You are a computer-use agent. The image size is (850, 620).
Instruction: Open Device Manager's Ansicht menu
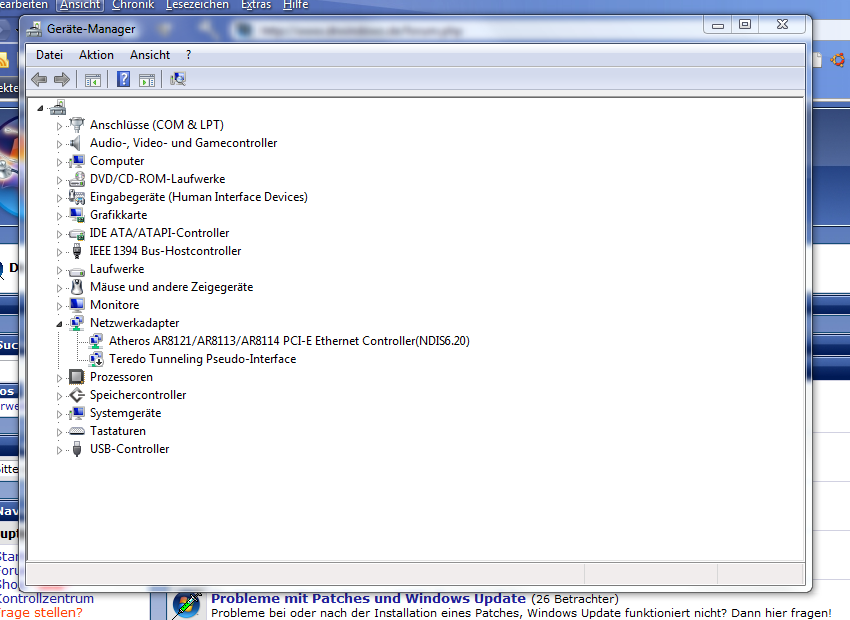coord(150,55)
